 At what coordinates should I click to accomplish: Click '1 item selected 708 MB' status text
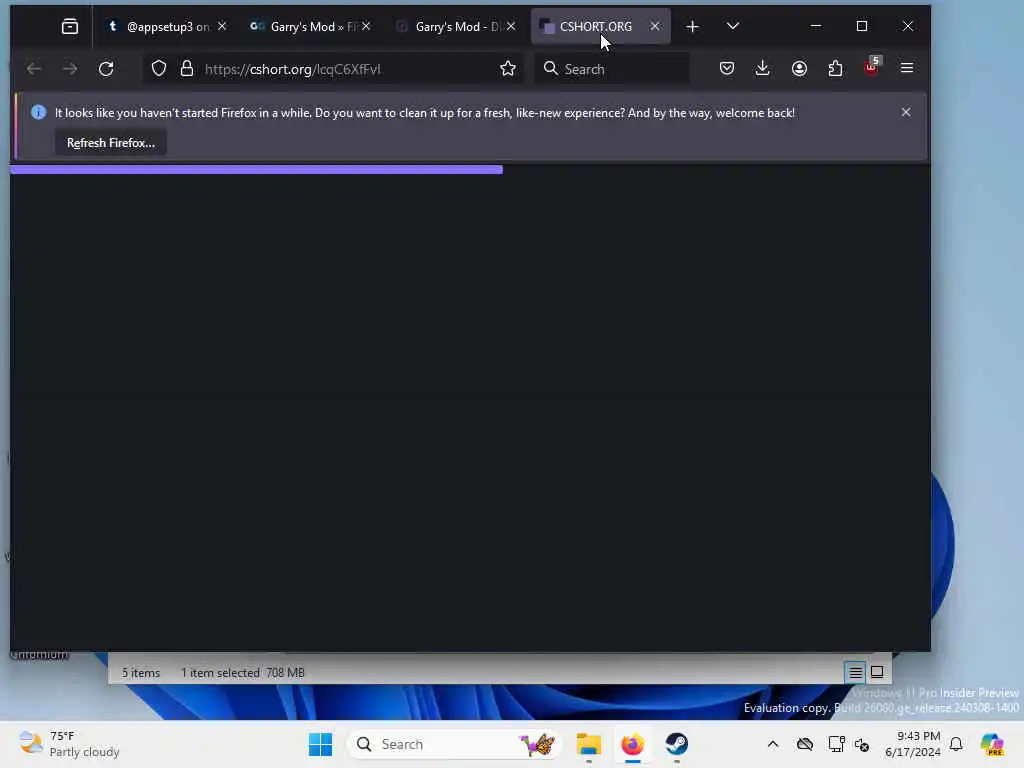[243, 673]
